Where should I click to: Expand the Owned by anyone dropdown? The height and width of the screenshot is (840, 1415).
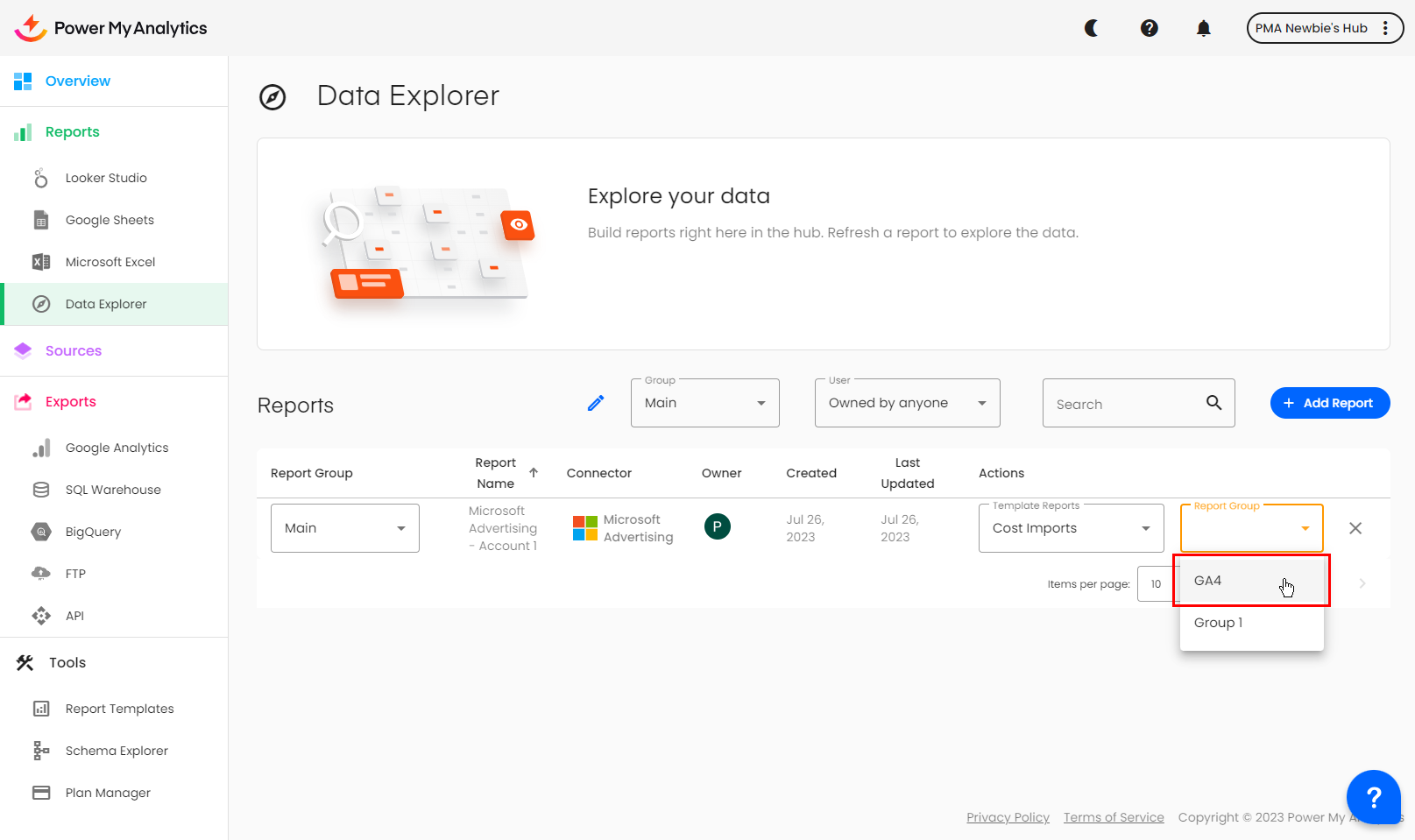click(907, 403)
